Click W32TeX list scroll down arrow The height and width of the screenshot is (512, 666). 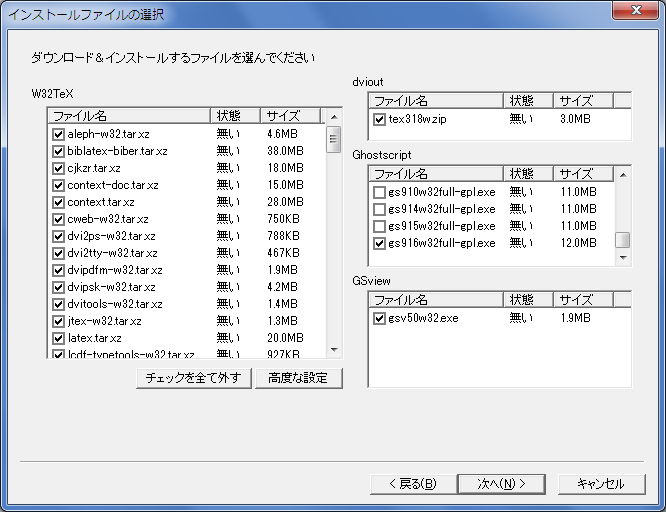click(x=334, y=350)
